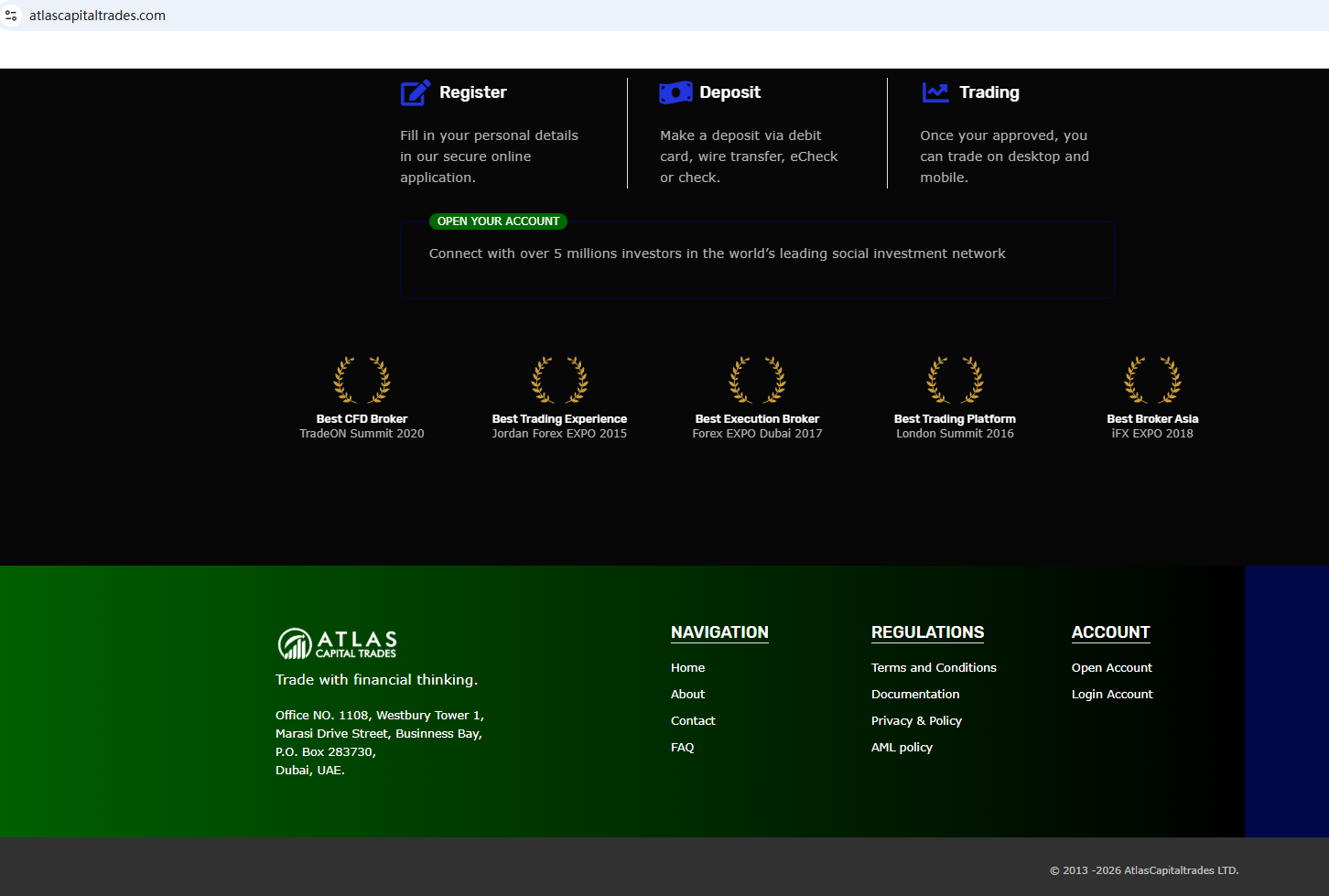Screen dimensions: 1329x896
Task: Click the Trading chart icon
Action: pos(935,92)
